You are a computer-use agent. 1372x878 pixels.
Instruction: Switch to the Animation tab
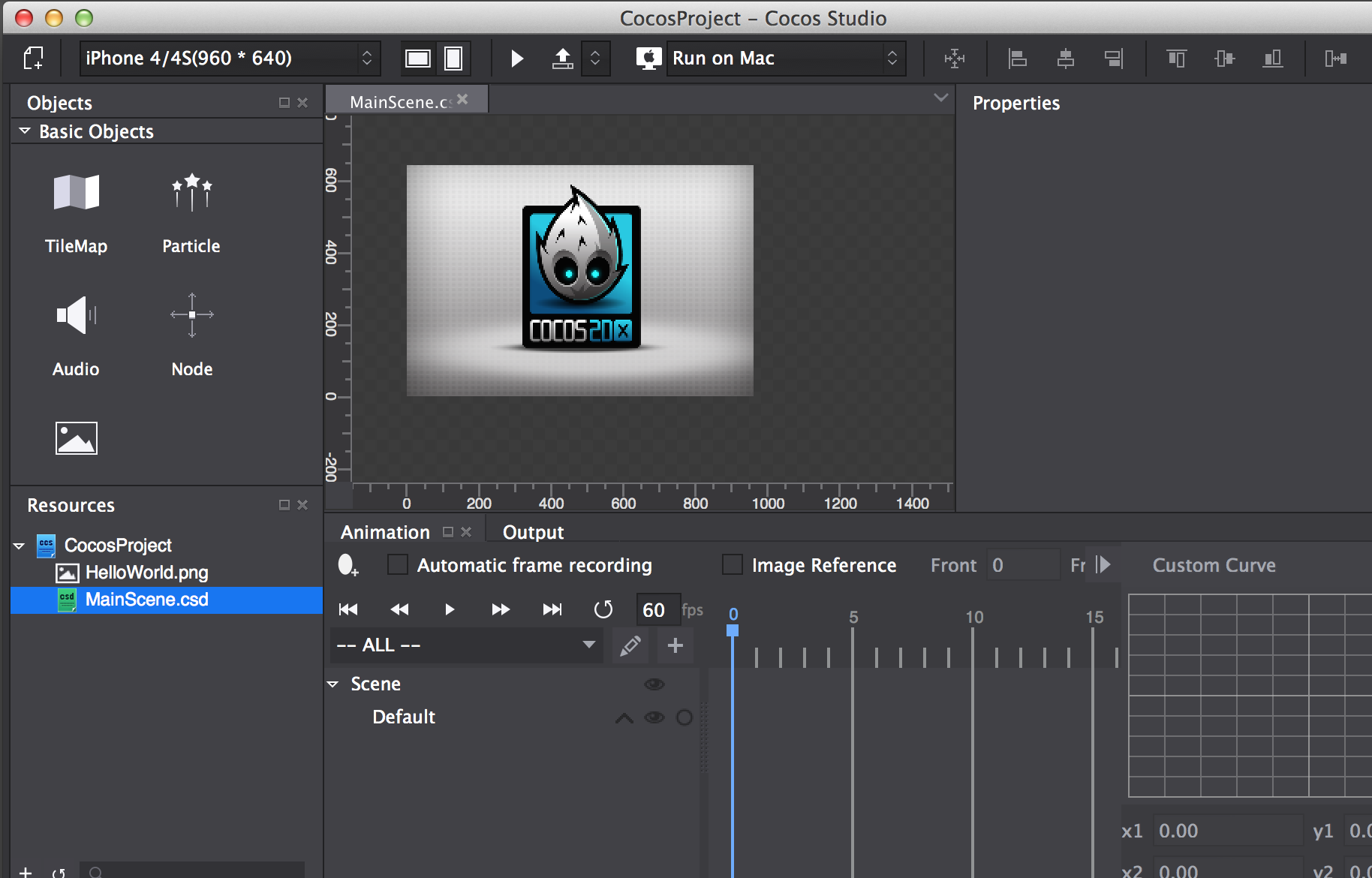[x=385, y=532]
